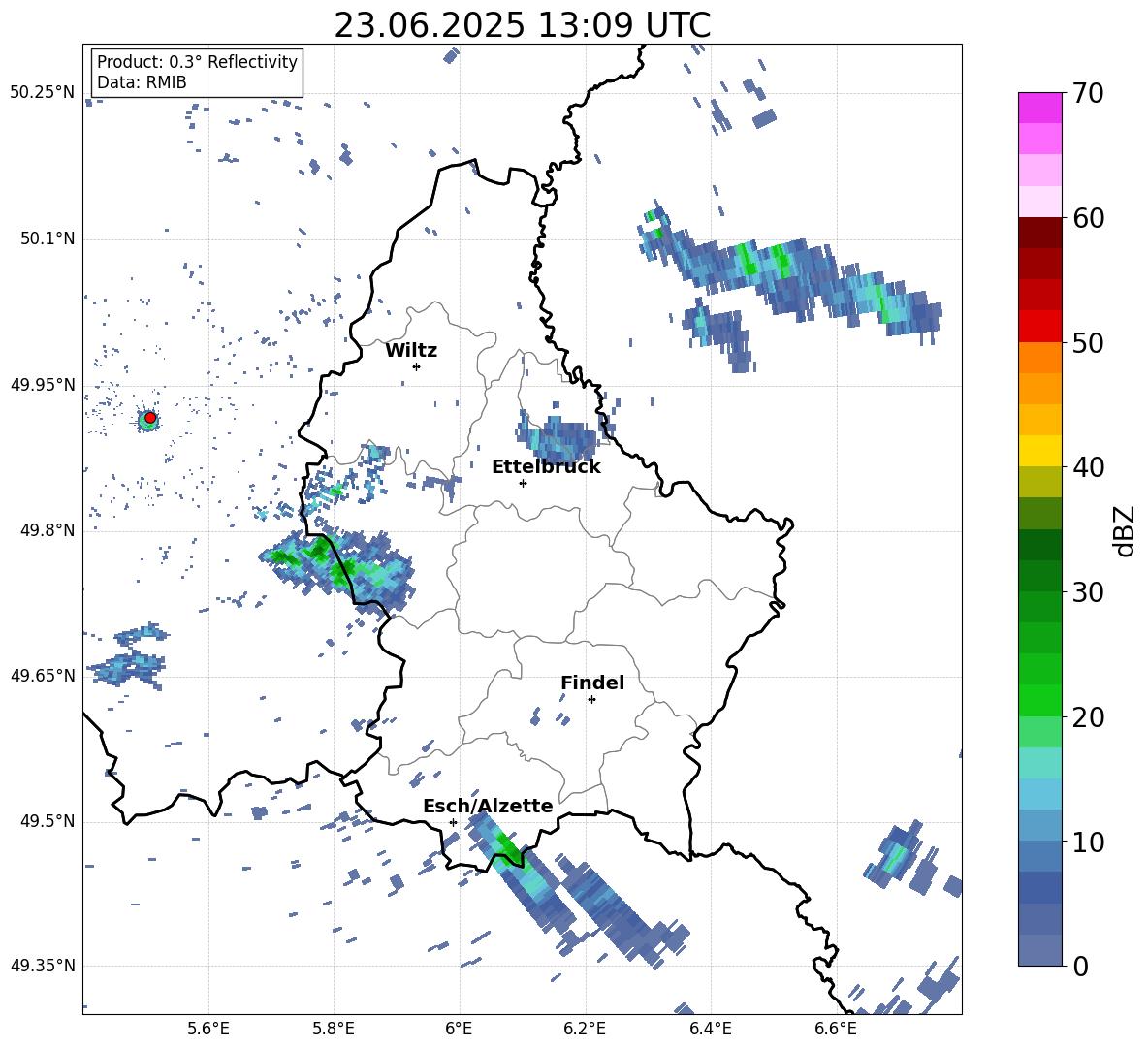Click the Ettelbruck location cross marker
Screen dimensions: 1148x1048
pos(523,483)
